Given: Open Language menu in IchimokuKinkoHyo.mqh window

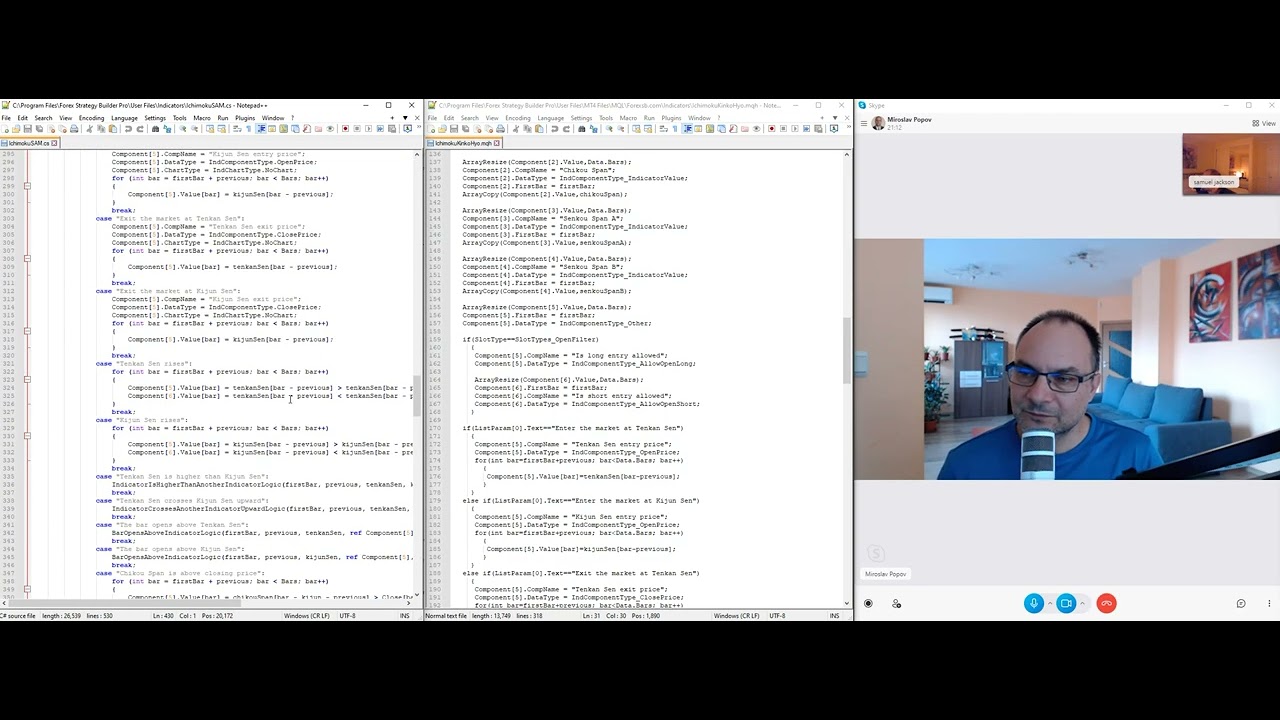Looking at the screenshot, I should [x=551, y=118].
